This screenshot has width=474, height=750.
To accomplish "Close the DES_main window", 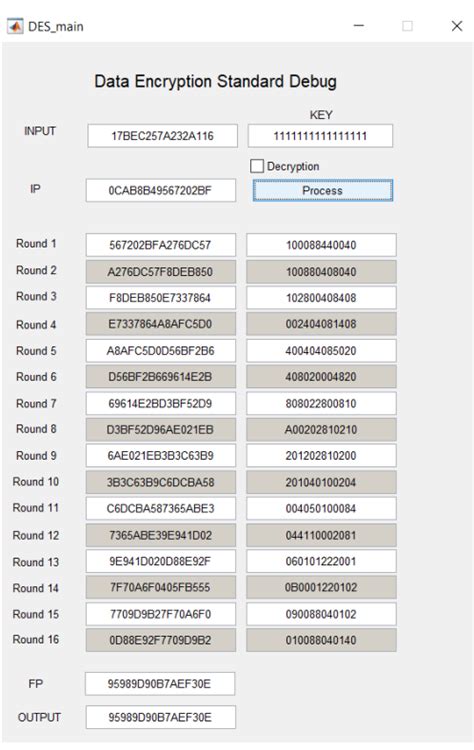I will [x=457, y=26].
